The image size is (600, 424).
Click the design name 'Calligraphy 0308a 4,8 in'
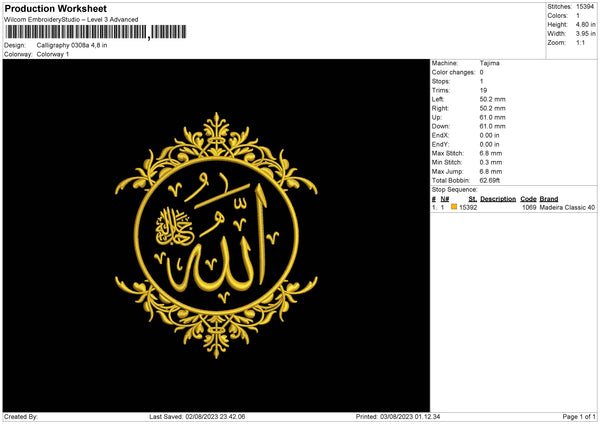coord(72,45)
